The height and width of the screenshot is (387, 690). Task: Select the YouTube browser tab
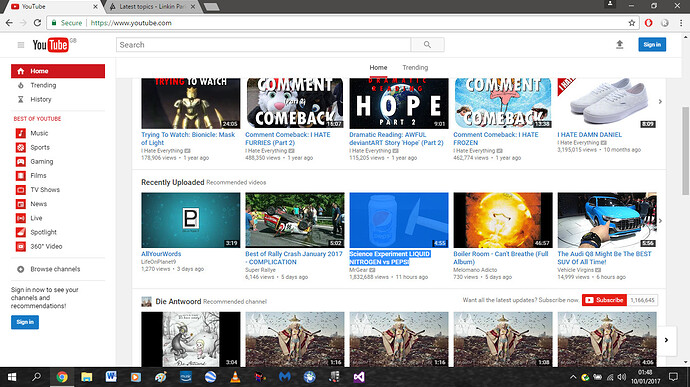(53, 7)
